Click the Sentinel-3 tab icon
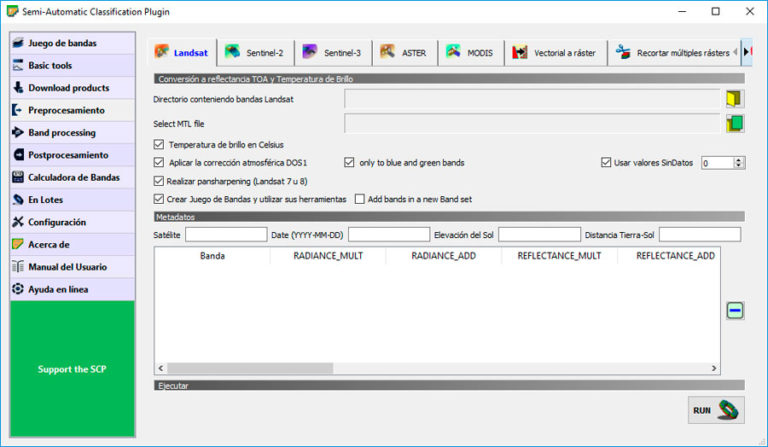 click(310, 51)
